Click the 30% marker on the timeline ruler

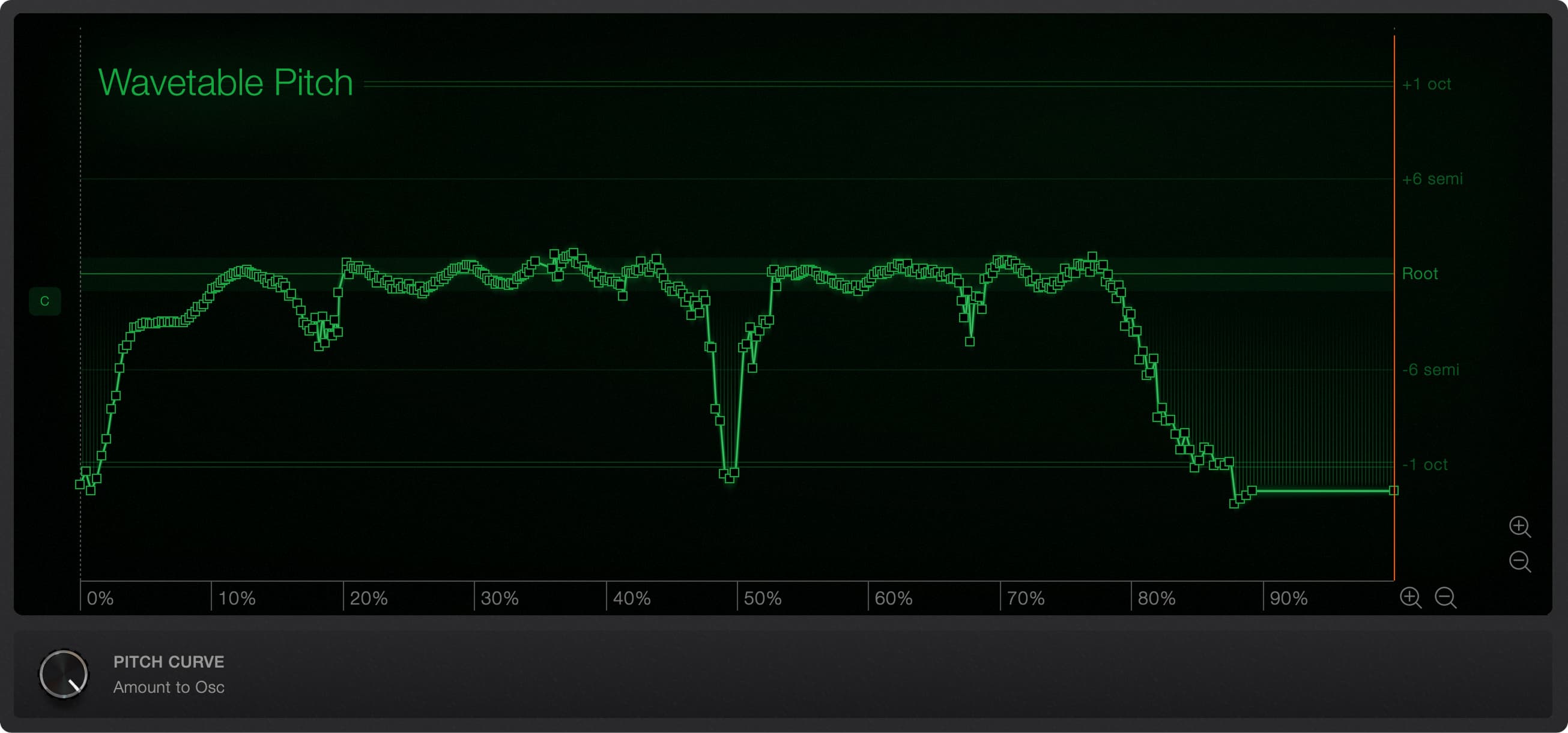[x=499, y=598]
